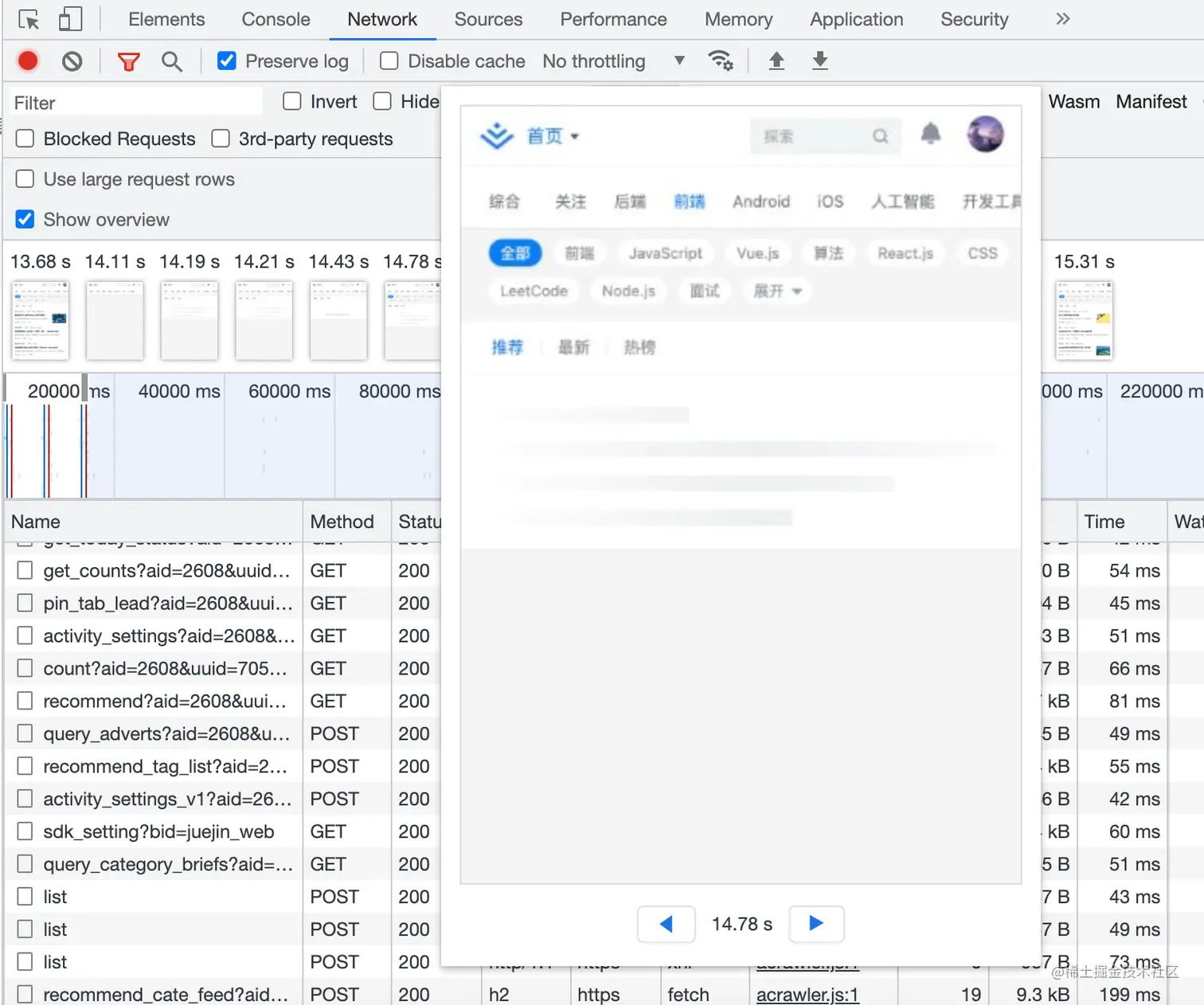The width and height of the screenshot is (1204, 1005).
Task: Expand the 展开 tag list in preview
Action: coord(777,291)
